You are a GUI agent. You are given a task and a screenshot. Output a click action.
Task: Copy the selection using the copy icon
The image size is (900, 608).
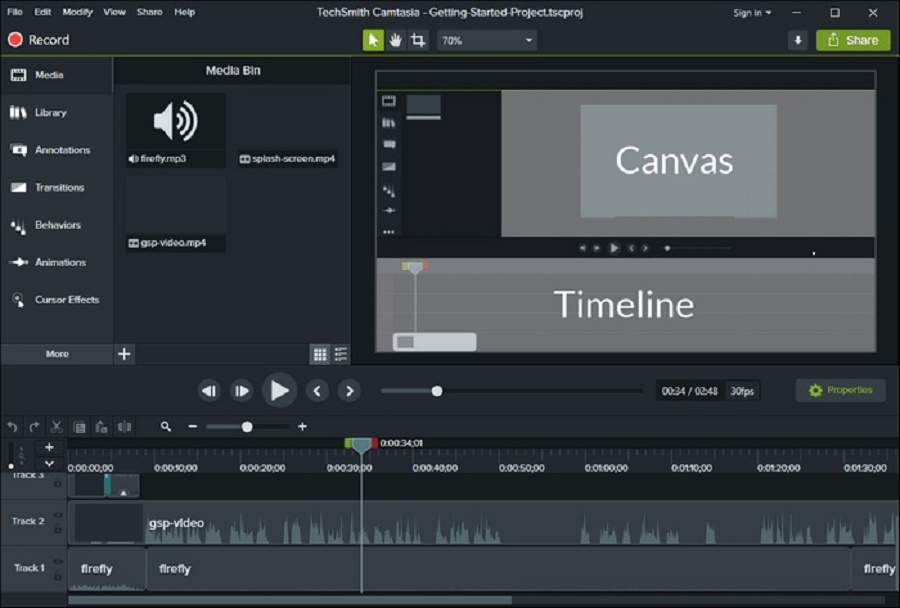coord(80,427)
